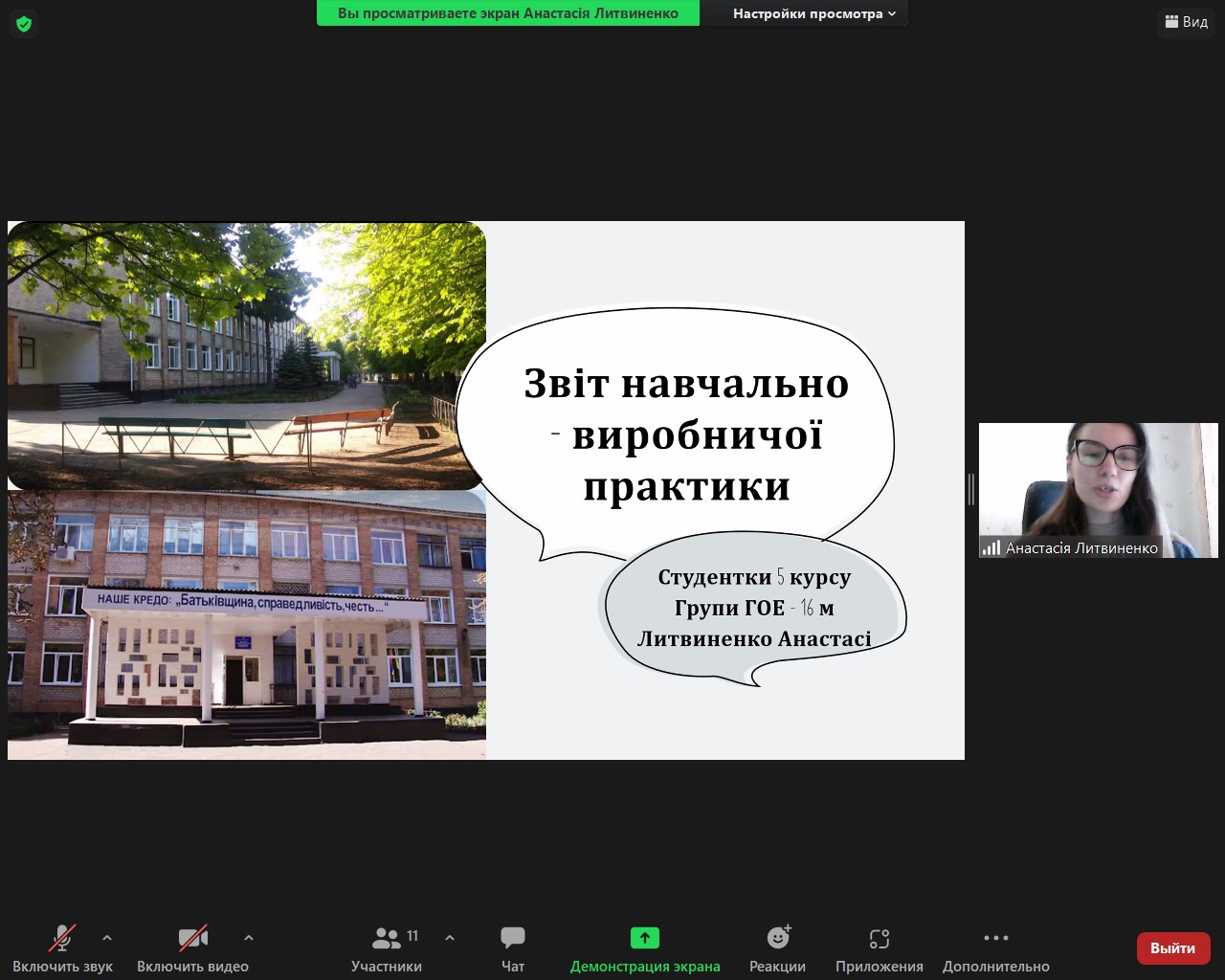Expand video options arrow next to camera
This screenshot has width=1225, height=980.
point(249,938)
